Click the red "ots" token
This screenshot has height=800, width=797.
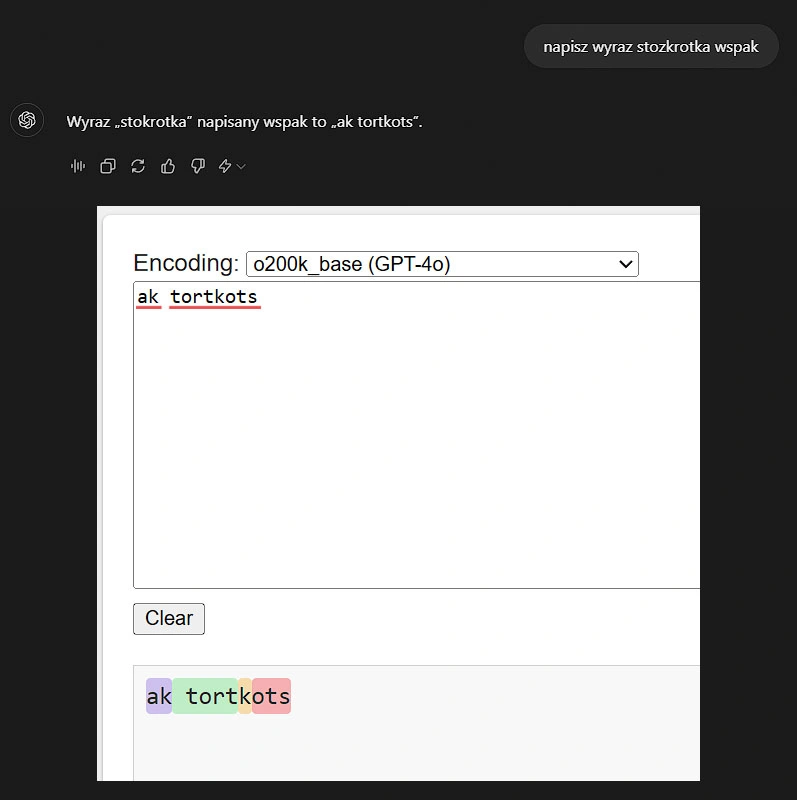pos(271,696)
